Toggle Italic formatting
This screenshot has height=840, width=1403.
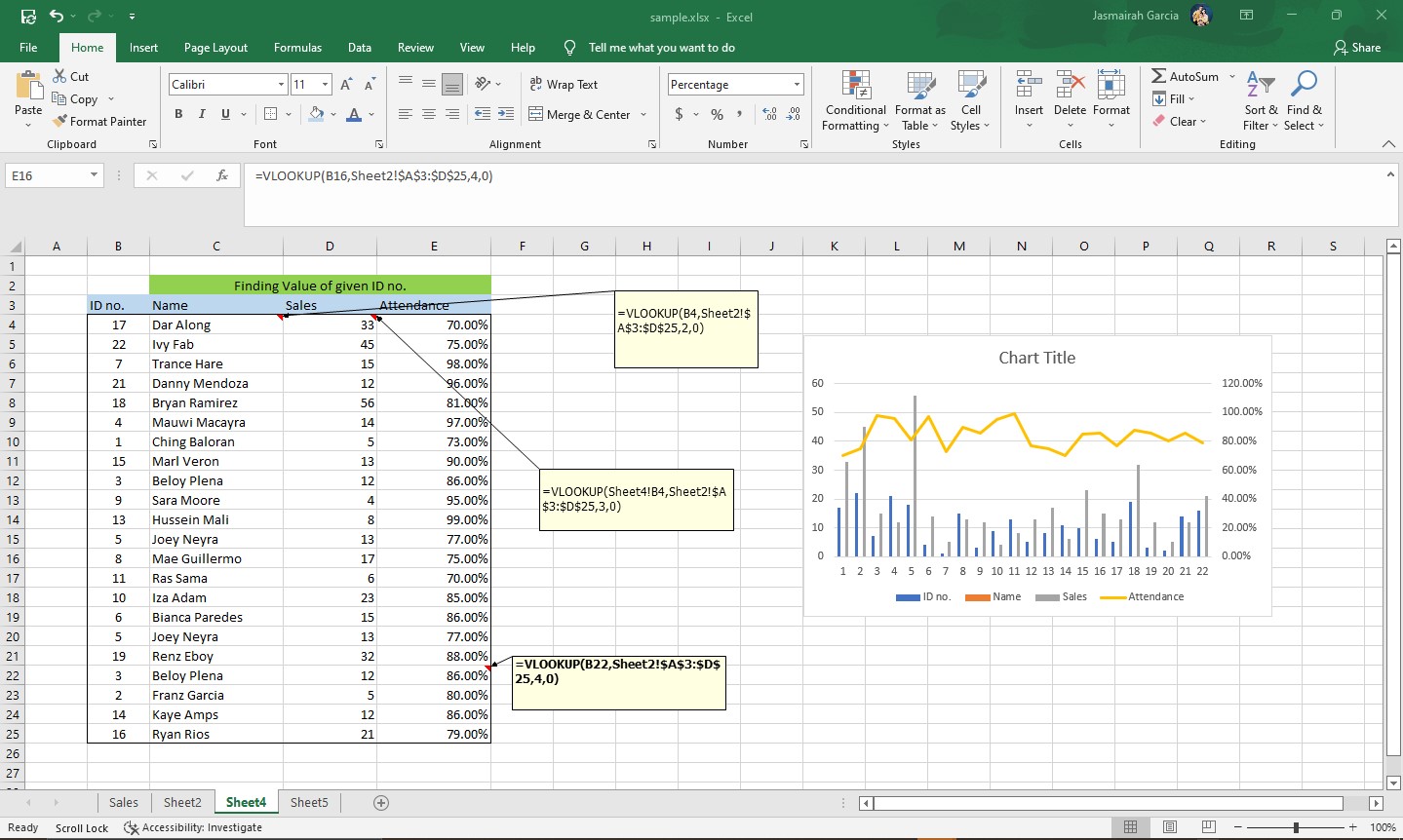pos(202,114)
